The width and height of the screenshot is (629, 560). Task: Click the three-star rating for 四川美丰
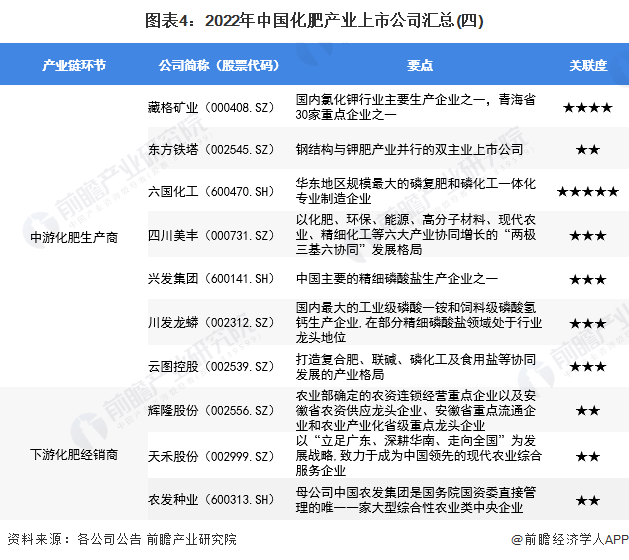coord(587,235)
